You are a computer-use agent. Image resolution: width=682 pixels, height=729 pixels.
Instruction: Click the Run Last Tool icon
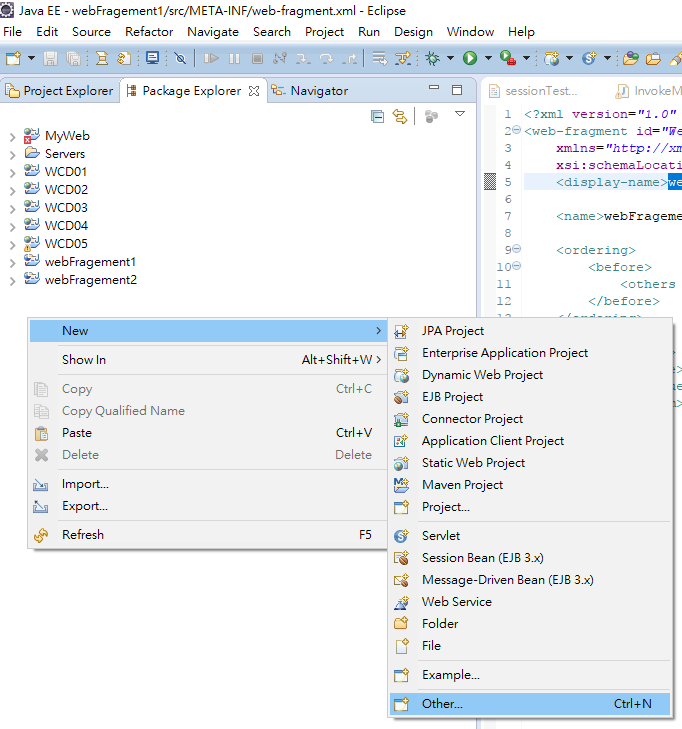[508, 59]
